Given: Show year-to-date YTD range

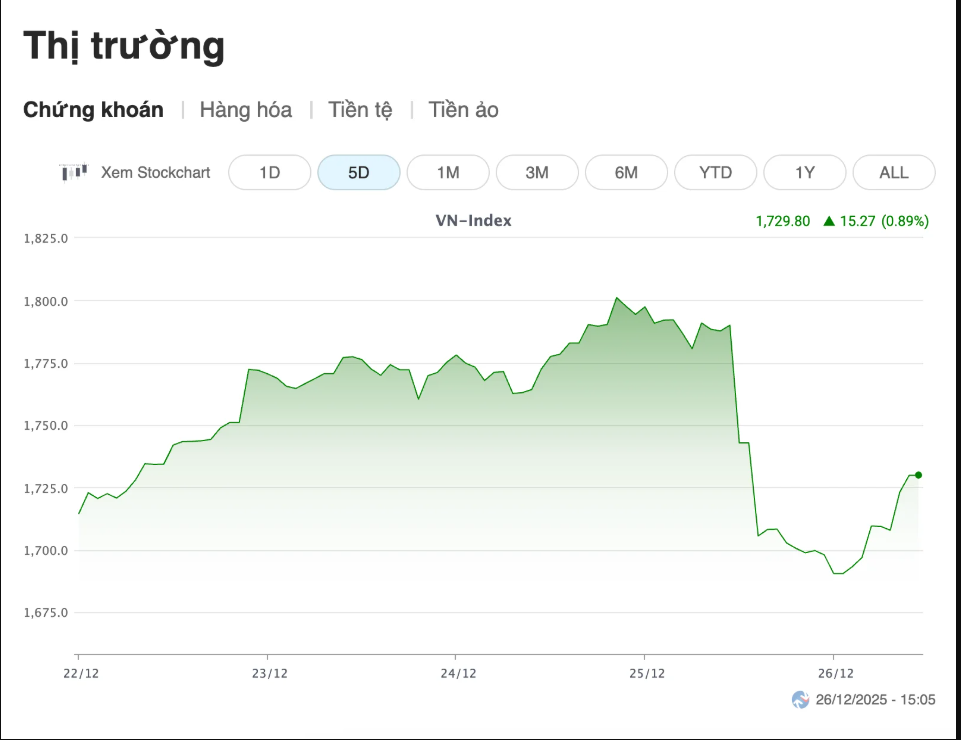Looking at the screenshot, I should pyautogui.click(x=715, y=172).
